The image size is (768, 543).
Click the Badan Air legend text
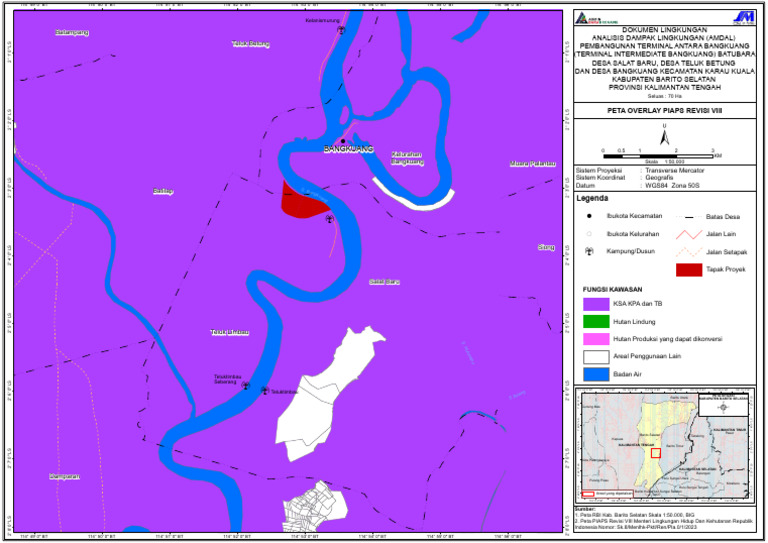coord(627,374)
